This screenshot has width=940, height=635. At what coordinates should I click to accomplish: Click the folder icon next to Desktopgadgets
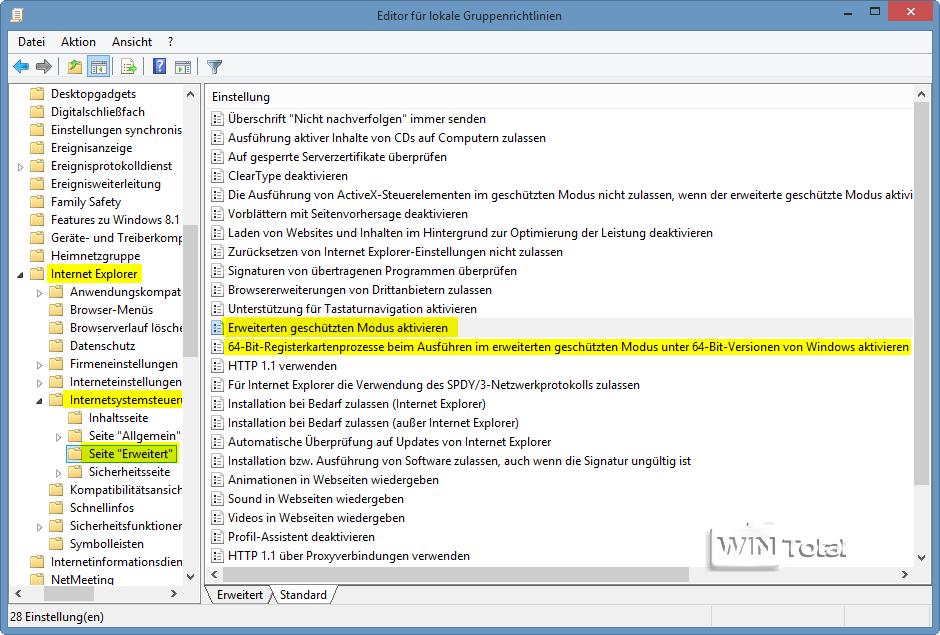(x=37, y=94)
